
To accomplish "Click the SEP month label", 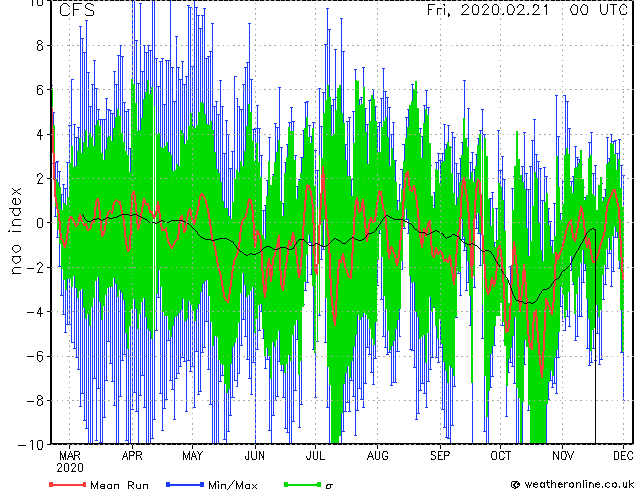I will click(440, 456).
